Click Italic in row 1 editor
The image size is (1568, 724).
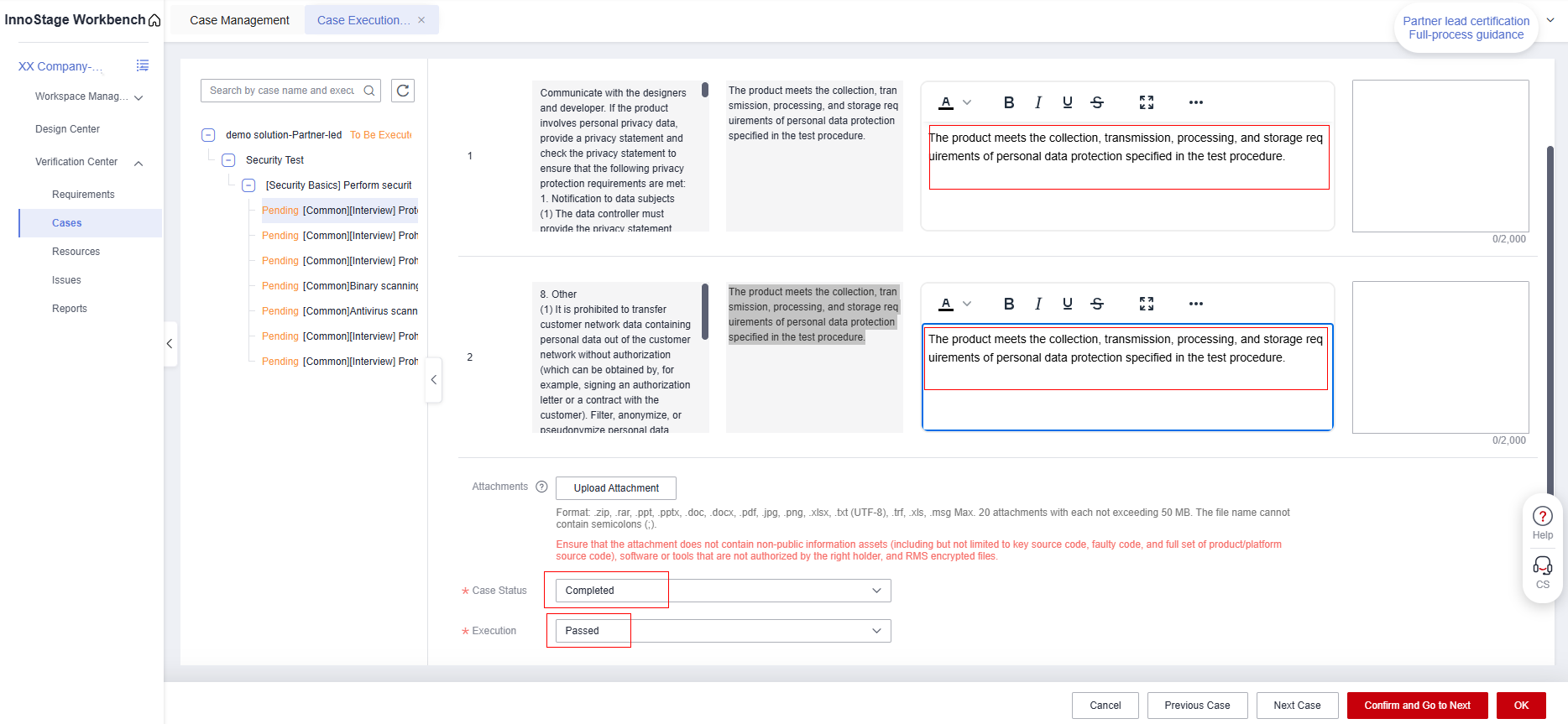coord(1038,102)
